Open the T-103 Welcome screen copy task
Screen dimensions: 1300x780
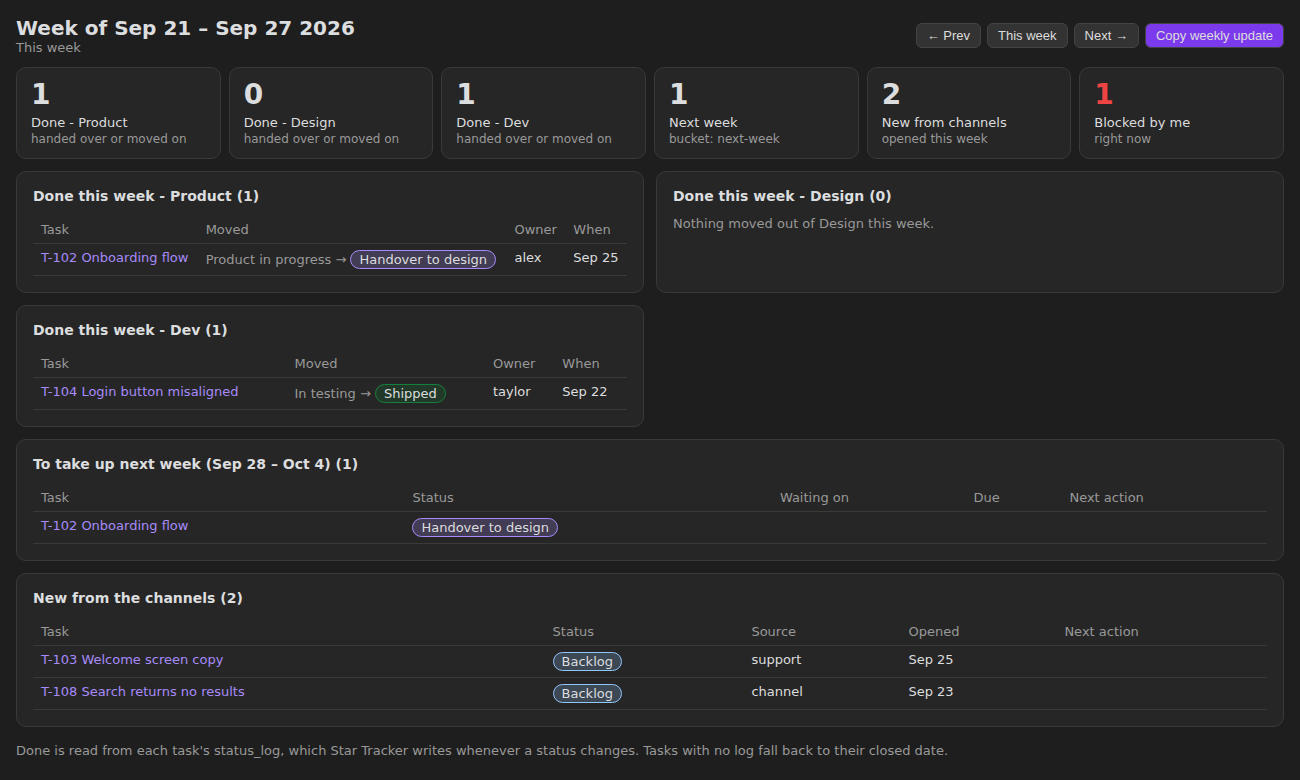coord(132,660)
